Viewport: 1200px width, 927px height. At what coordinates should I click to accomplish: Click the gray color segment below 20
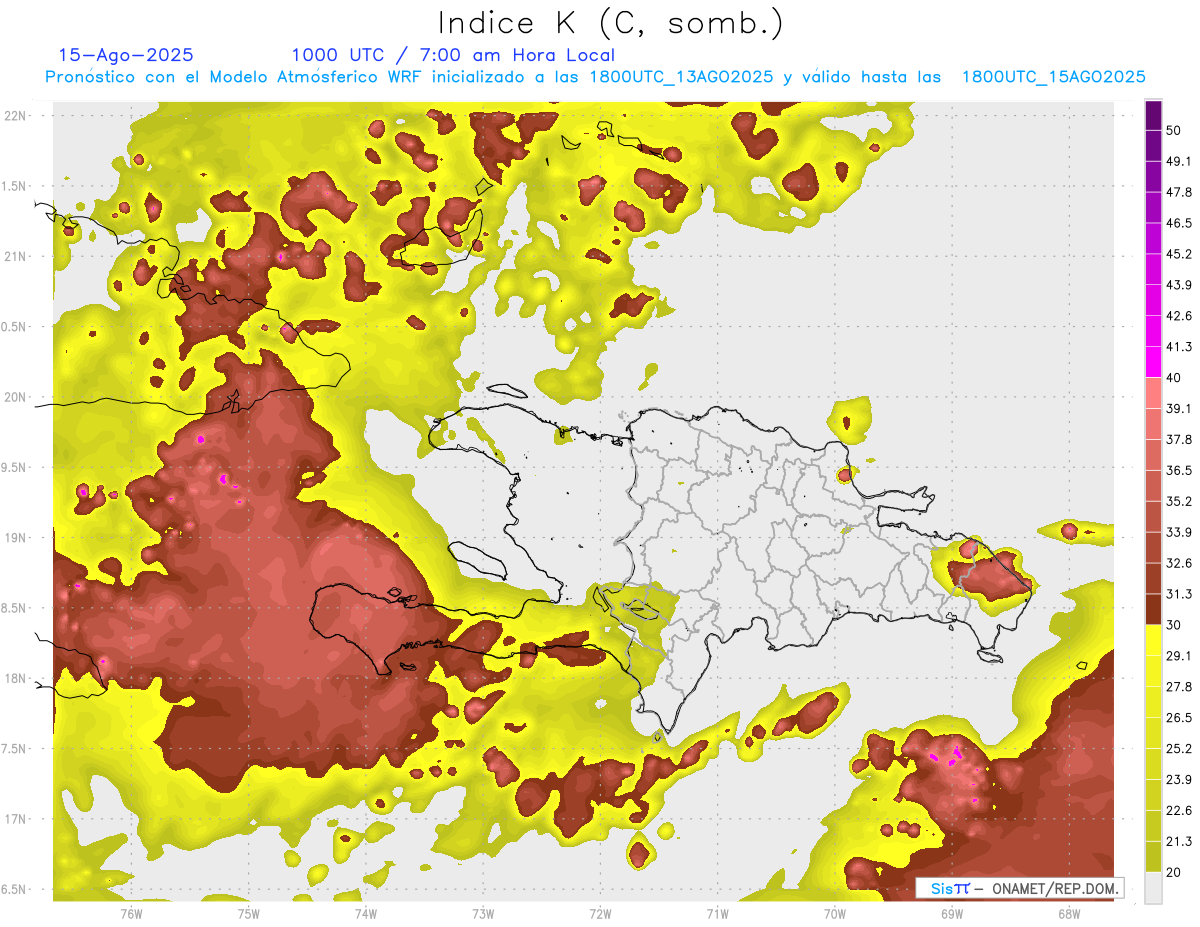[1153, 887]
